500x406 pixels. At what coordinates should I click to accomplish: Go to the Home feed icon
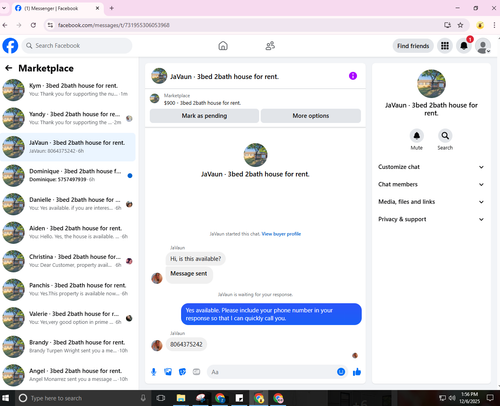(223, 46)
